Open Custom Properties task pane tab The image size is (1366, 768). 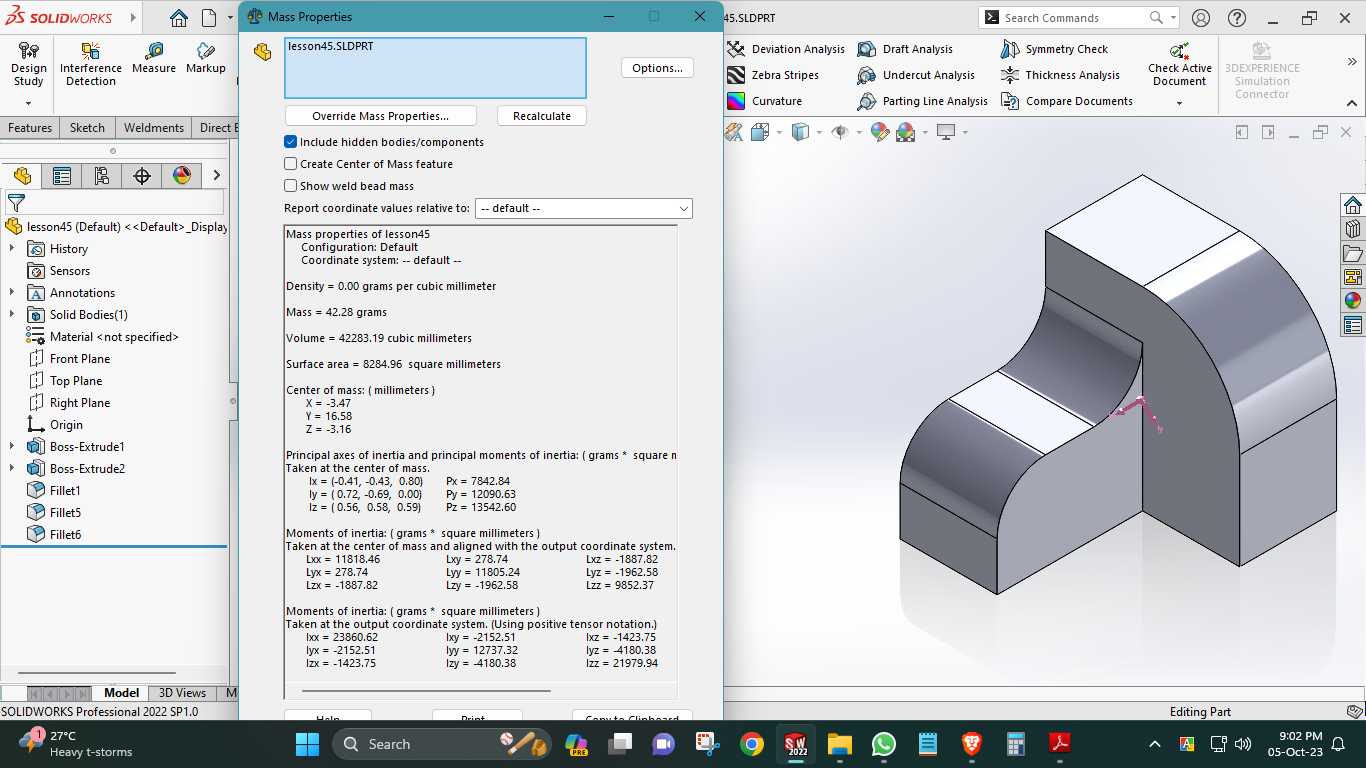point(1353,325)
